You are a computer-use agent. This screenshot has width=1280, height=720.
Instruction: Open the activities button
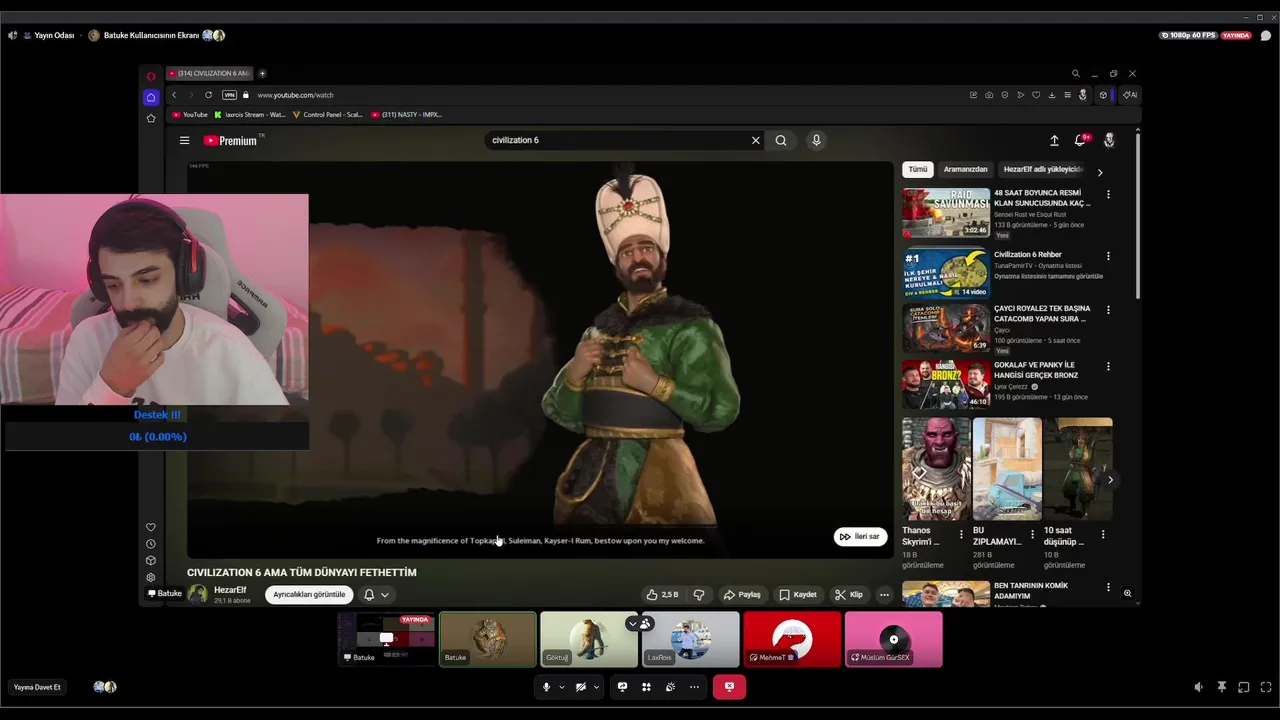click(x=646, y=687)
